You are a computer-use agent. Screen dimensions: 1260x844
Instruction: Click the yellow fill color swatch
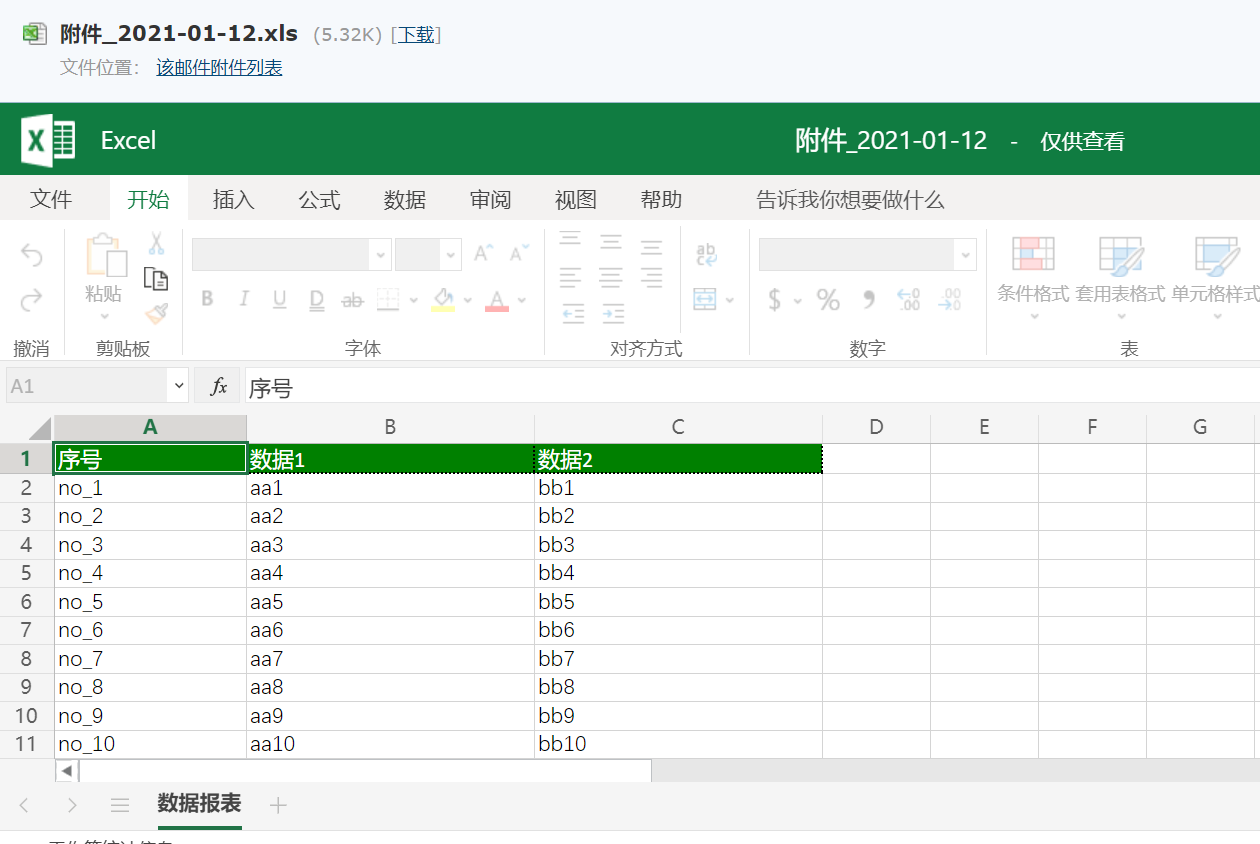[442, 309]
